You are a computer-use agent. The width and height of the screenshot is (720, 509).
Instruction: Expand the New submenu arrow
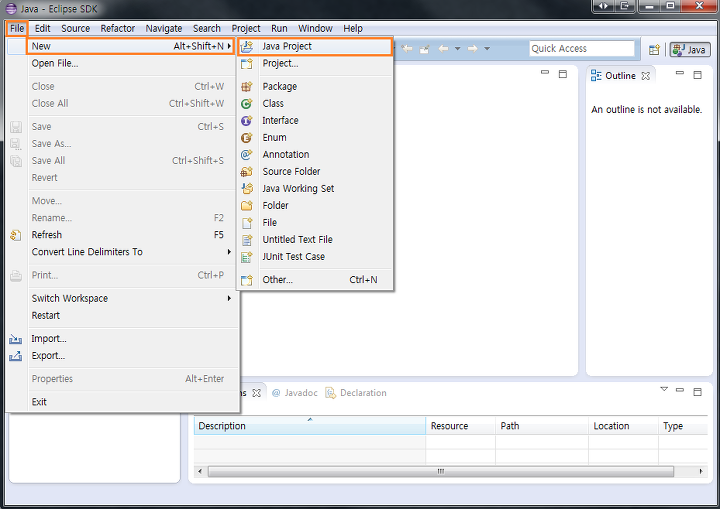point(229,46)
